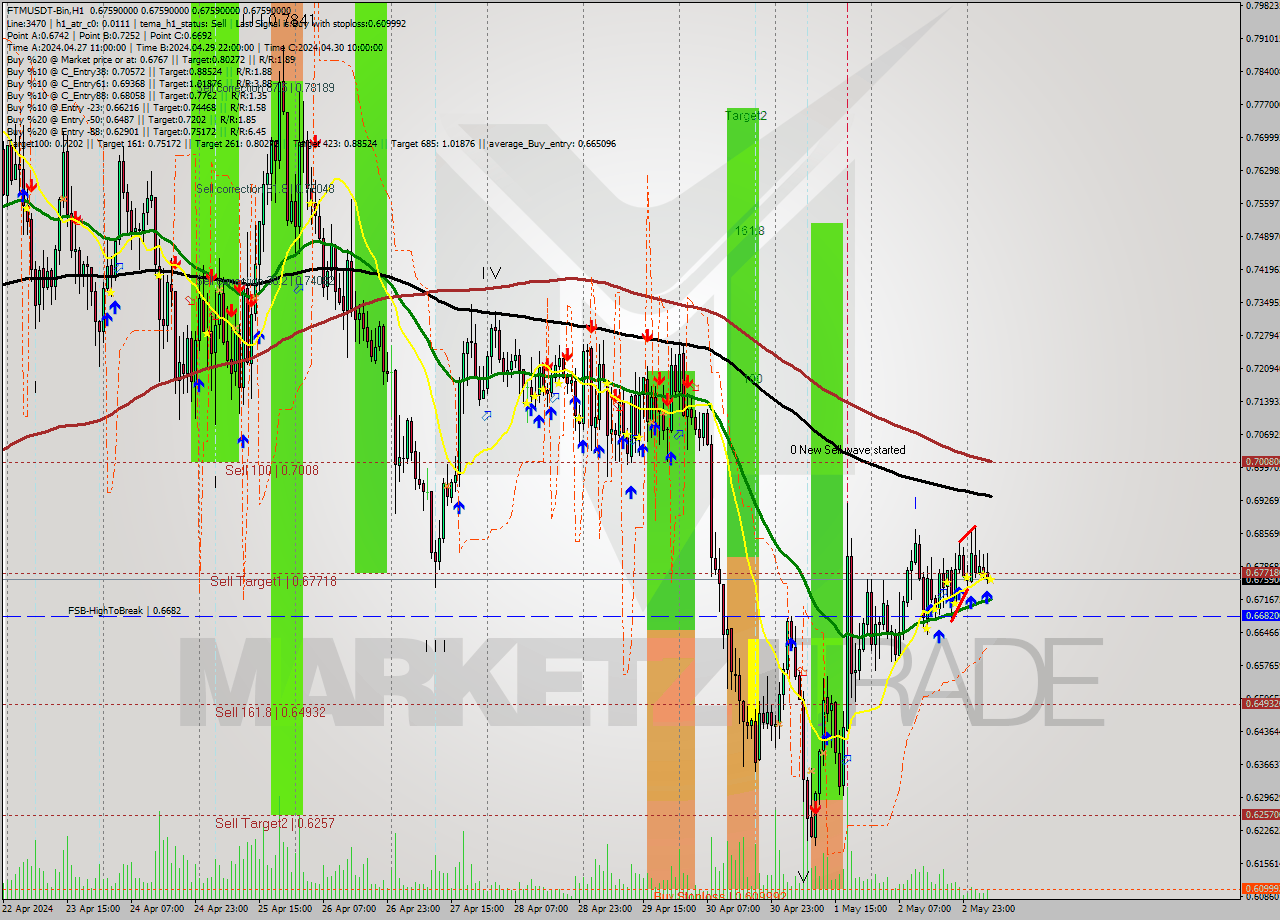Select the 'FSB-HighToBreak | 0.6682' label

[125, 610]
